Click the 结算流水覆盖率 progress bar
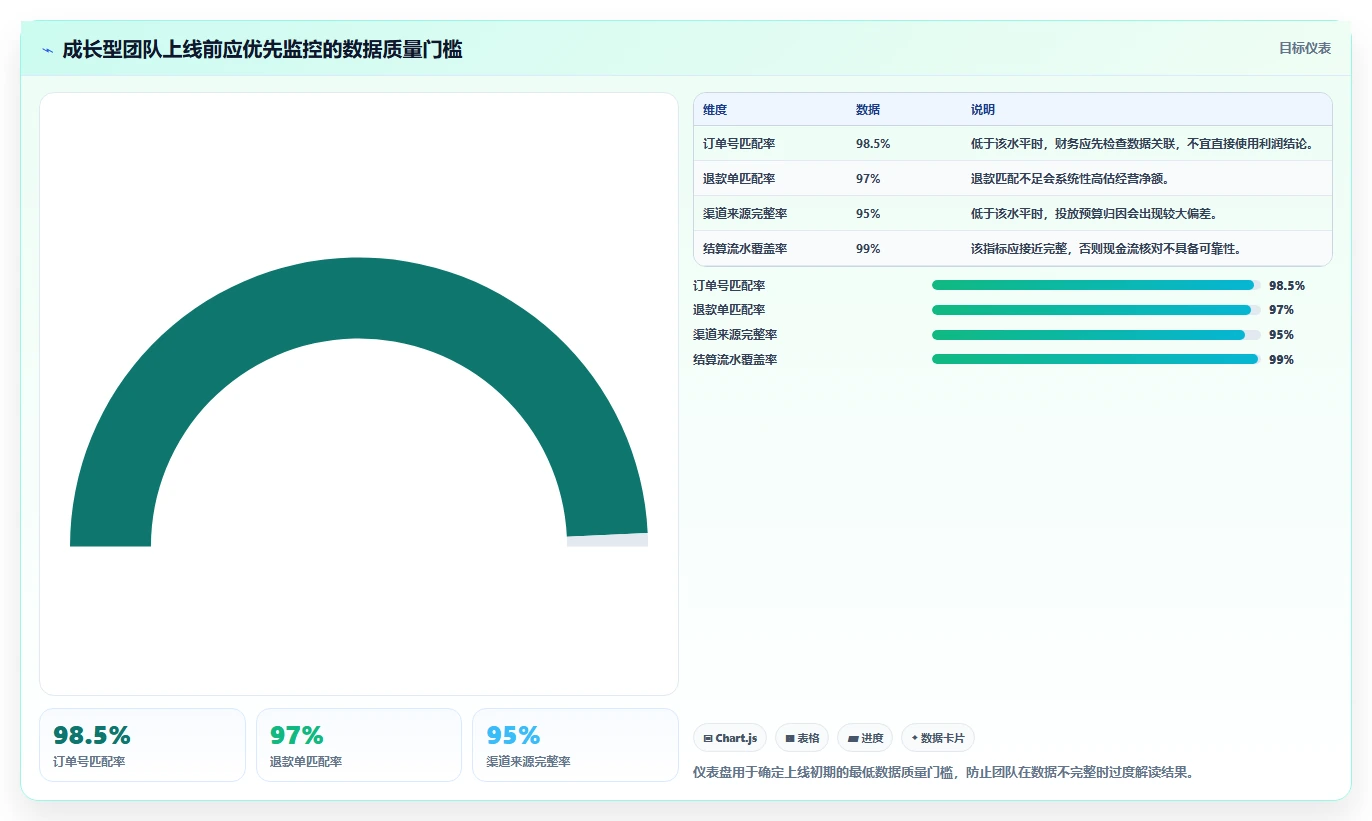This screenshot has width=1372, height=821. coord(1096,359)
